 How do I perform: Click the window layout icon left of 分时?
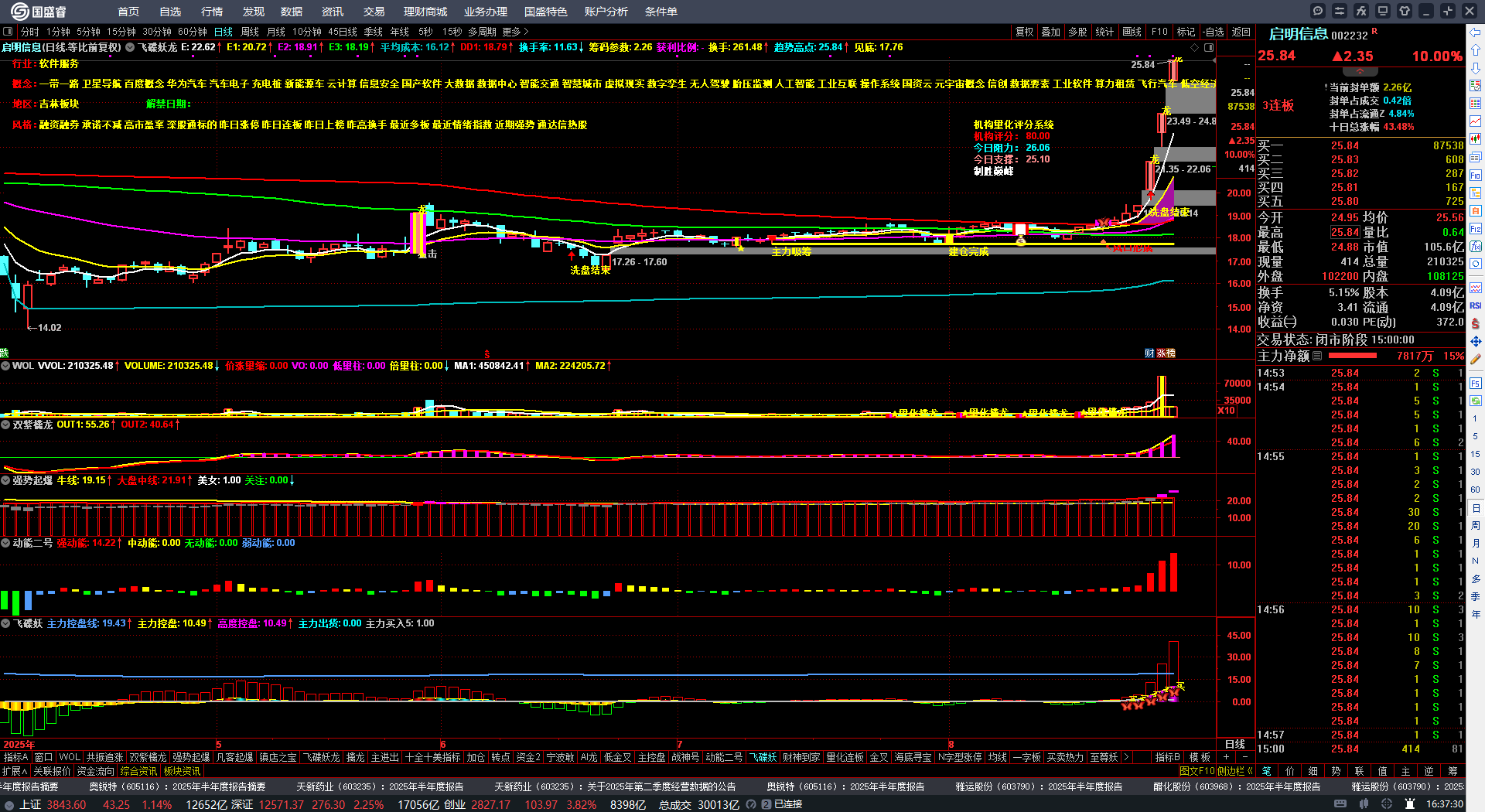tap(9, 32)
